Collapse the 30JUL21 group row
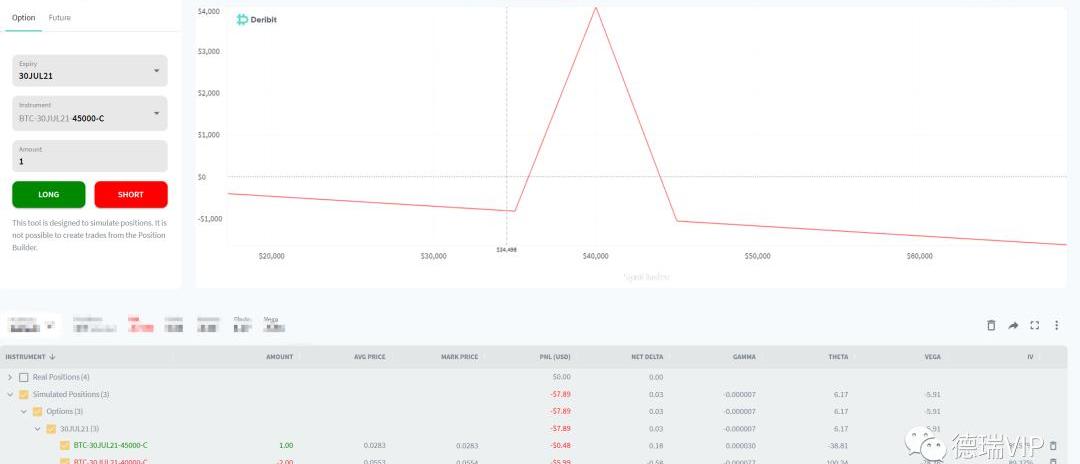 pyautogui.click(x=38, y=428)
